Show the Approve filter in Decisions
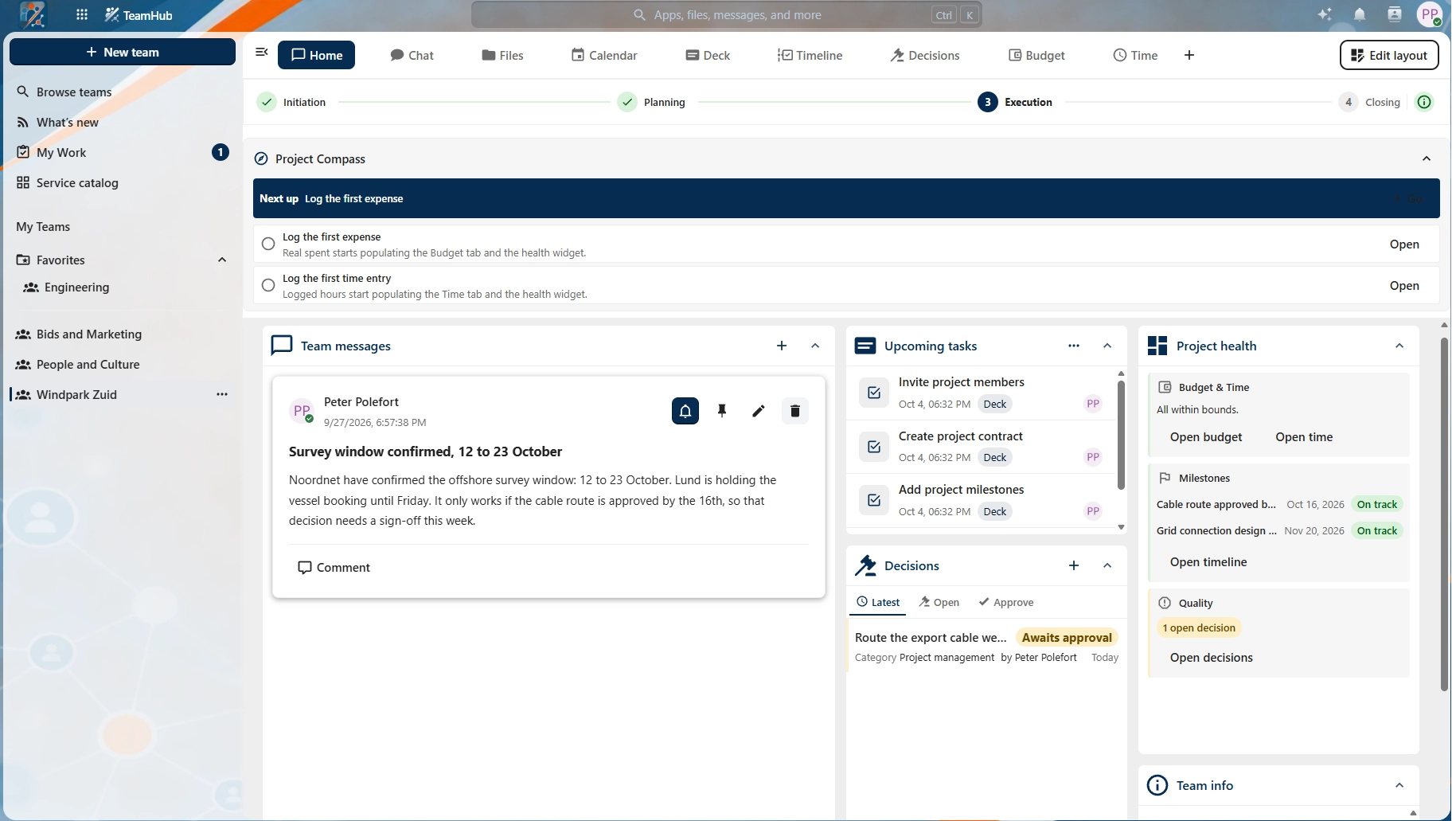Viewport: 1456px width, 821px height. 1006,602
